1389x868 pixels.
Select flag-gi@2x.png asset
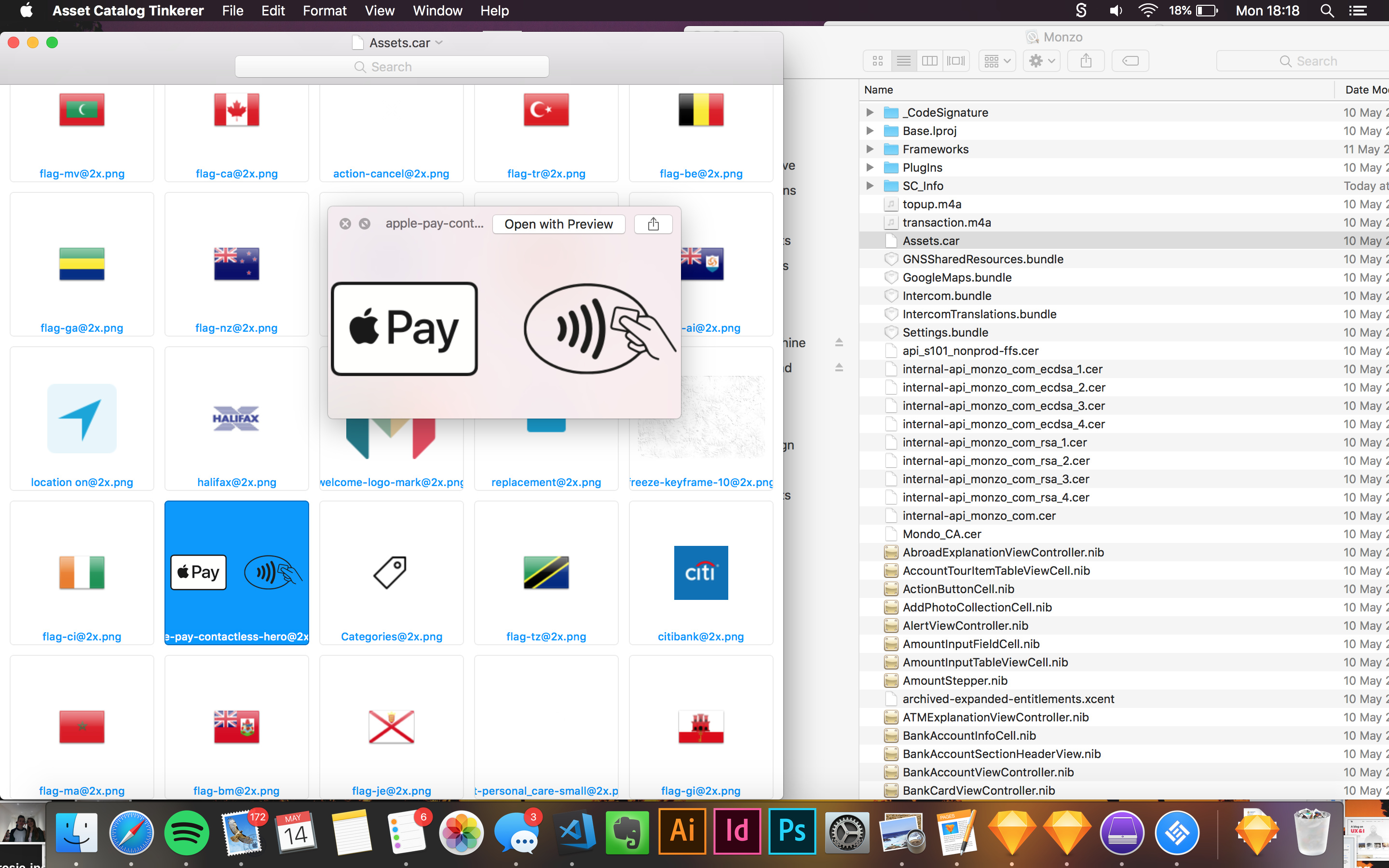(x=701, y=727)
